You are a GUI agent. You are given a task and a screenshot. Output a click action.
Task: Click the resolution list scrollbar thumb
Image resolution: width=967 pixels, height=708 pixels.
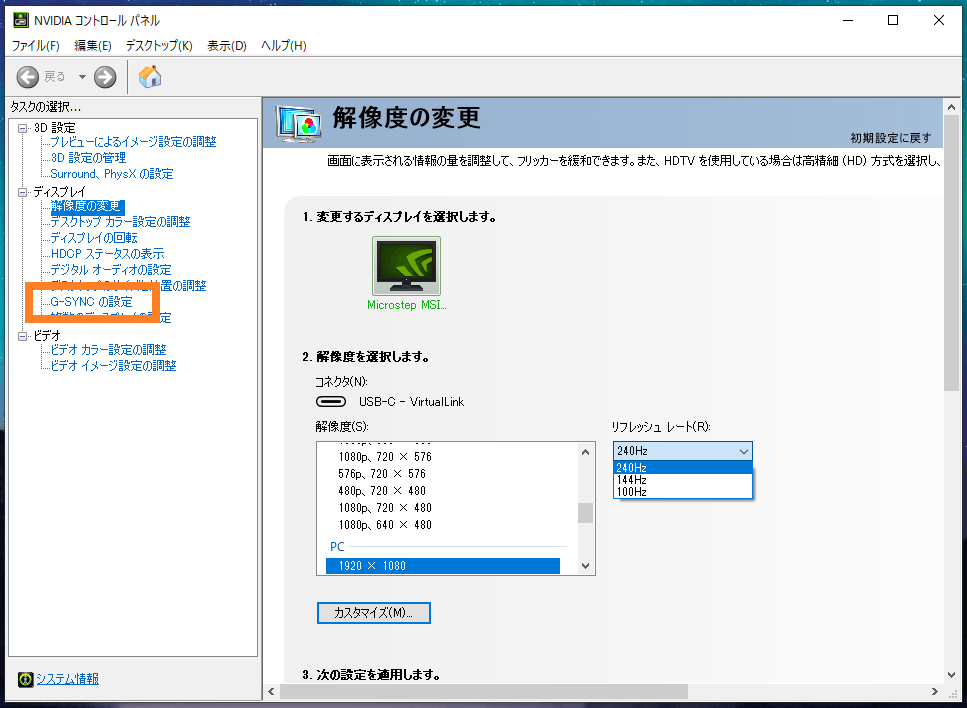[585, 513]
